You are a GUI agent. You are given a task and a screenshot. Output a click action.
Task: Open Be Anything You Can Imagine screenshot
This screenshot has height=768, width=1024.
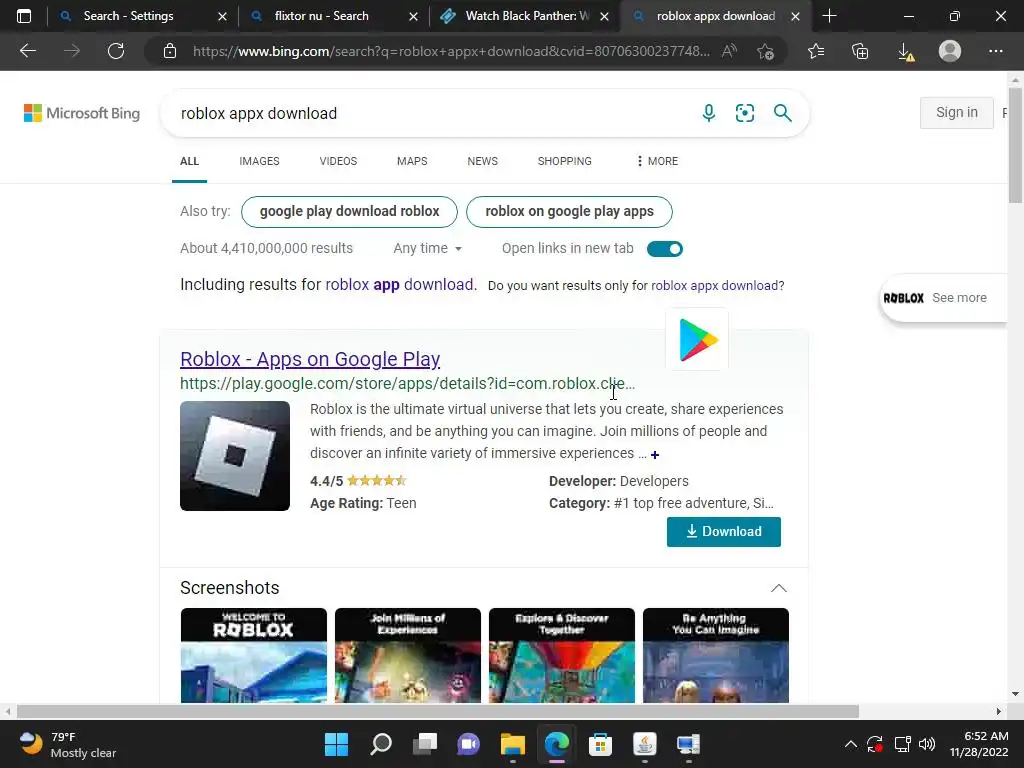pyautogui.click(x=716, y=655)
